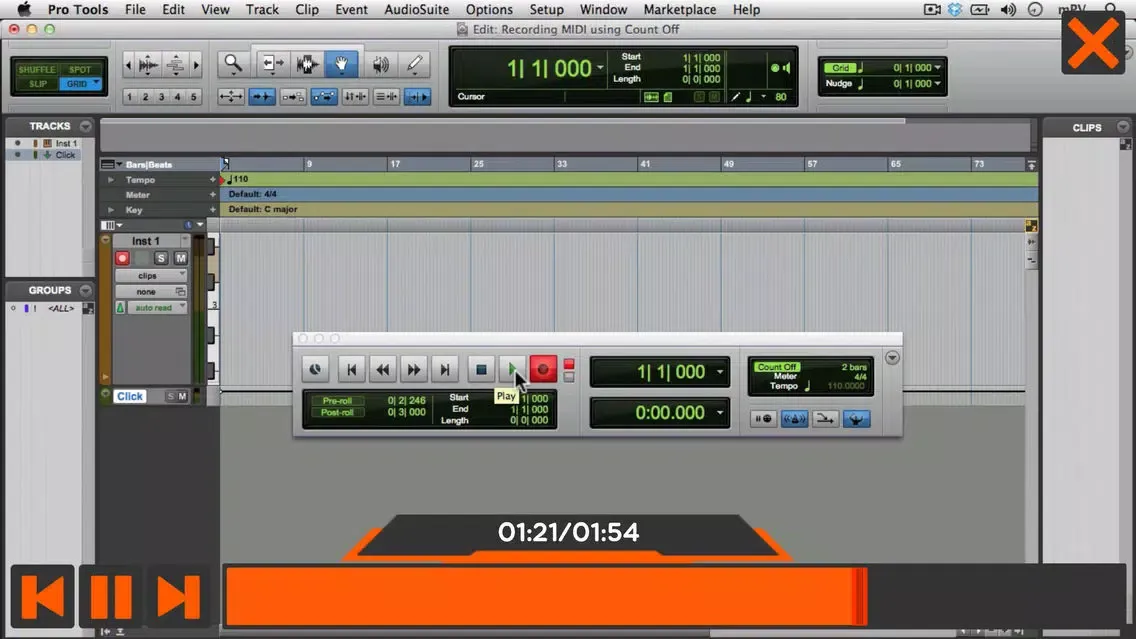
Task: Toggle the Post-roll button in Transport
Action: click(337, 412)
